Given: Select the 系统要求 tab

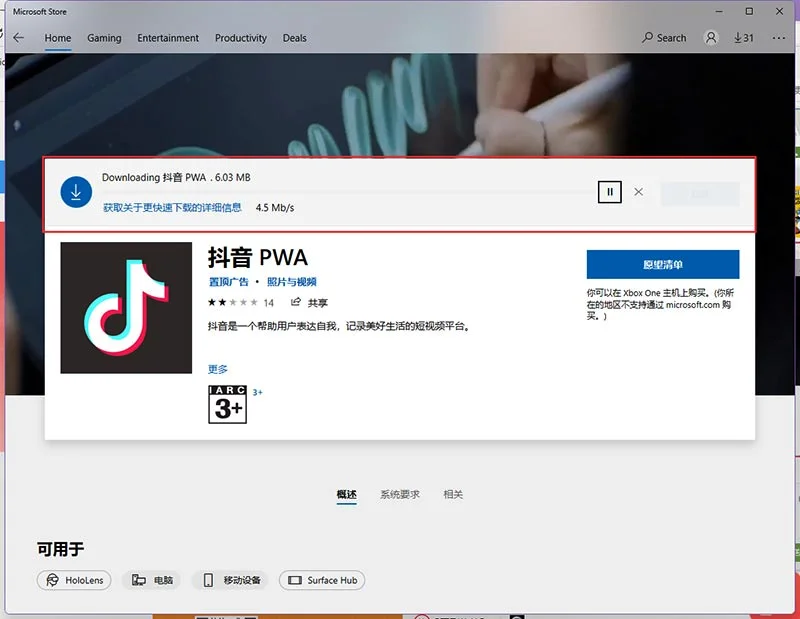Looking at the screenshot, I should point(400,494).
